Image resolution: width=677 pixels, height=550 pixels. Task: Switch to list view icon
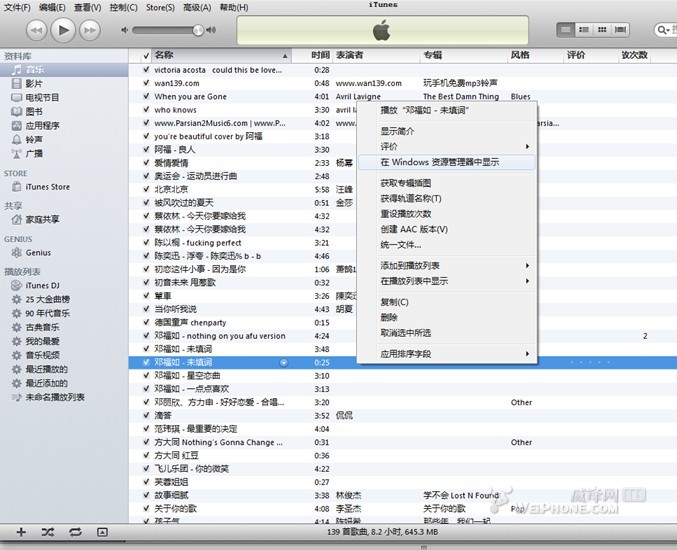coord(566,29)
